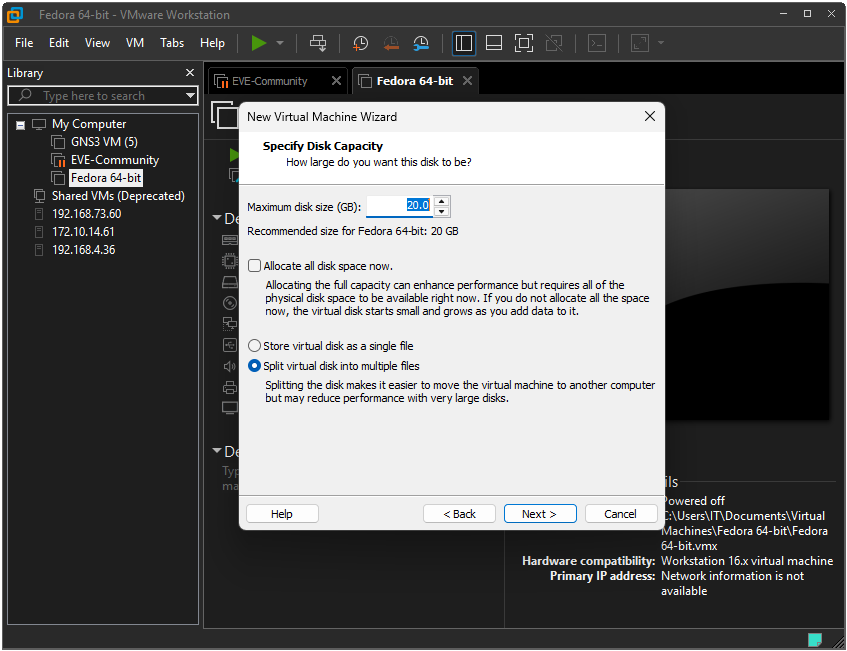Click the display device icon
The height and width of the screenshot is (651, 847).
tap(230, 408)
